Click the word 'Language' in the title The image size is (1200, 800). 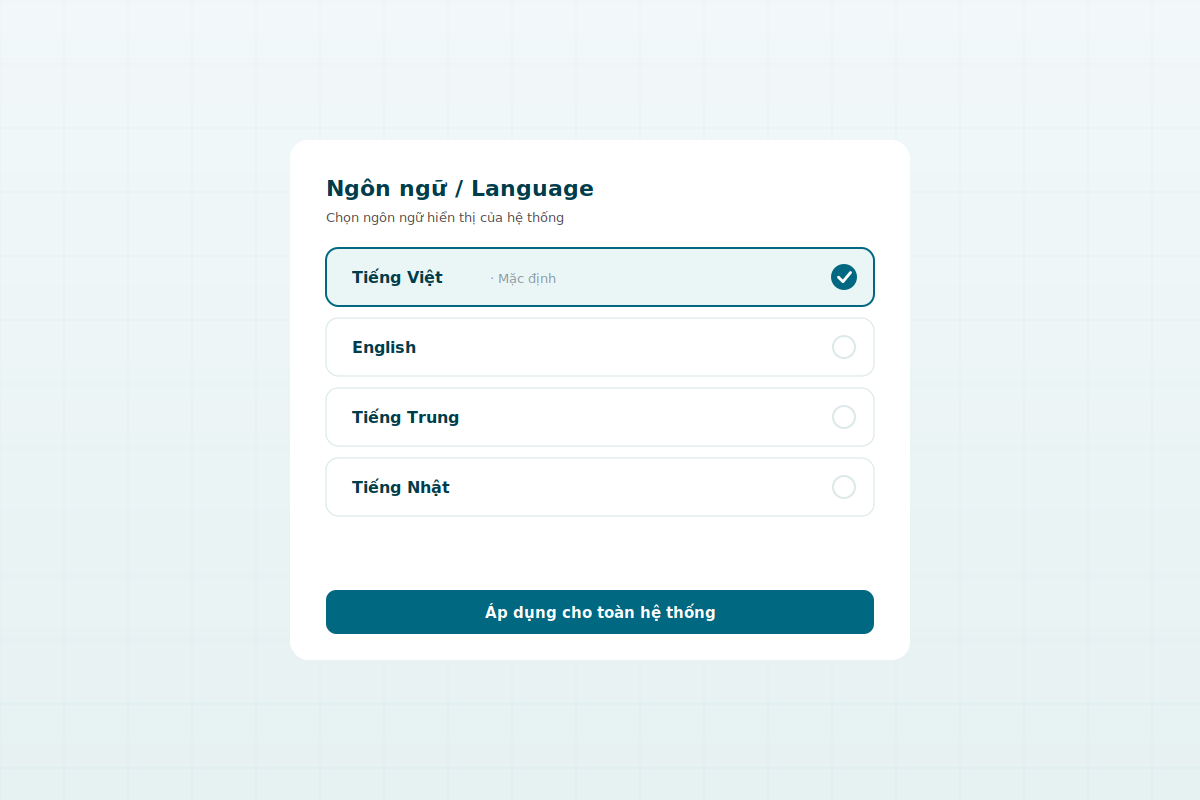533,189
